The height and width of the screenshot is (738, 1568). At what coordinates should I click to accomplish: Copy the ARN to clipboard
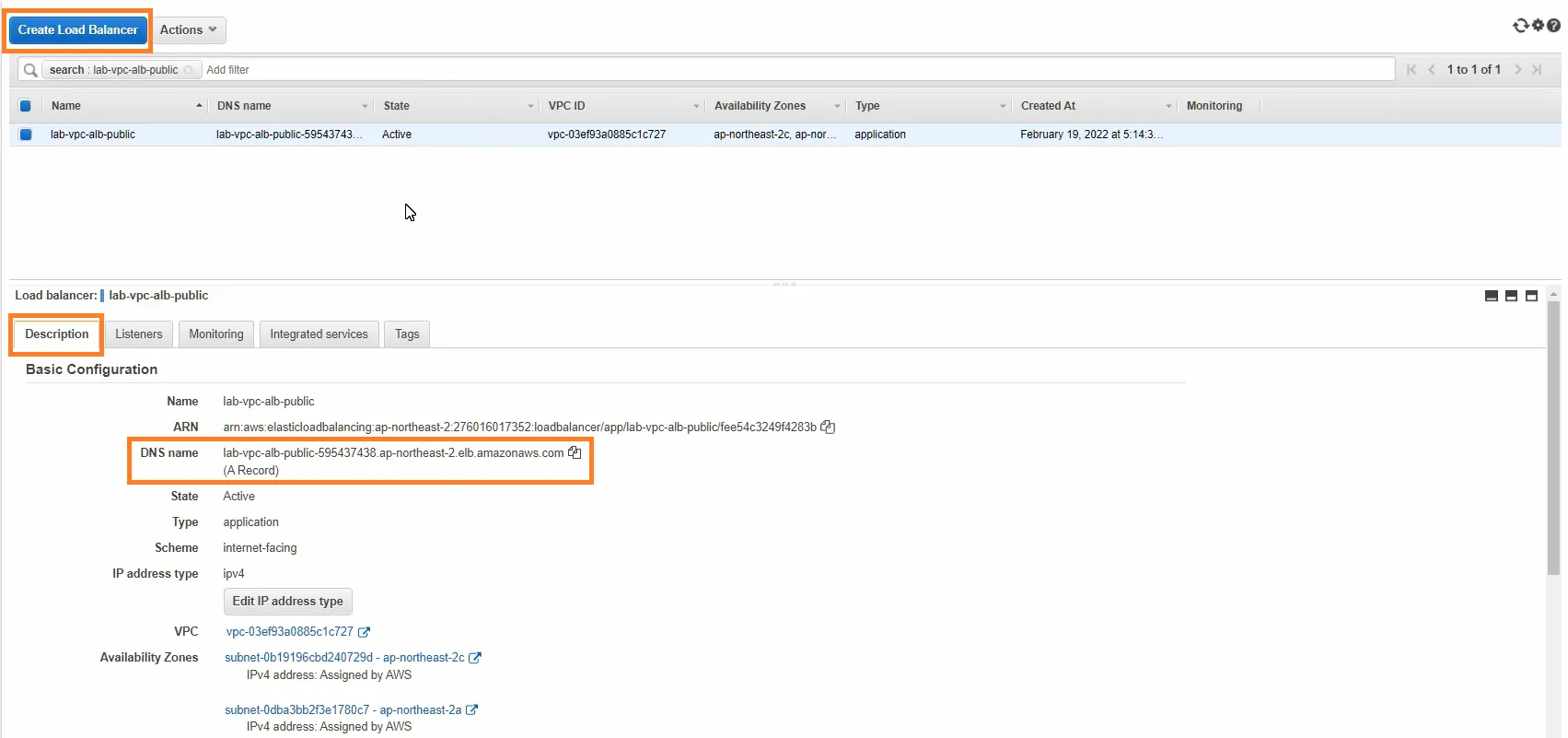[828, 428]
